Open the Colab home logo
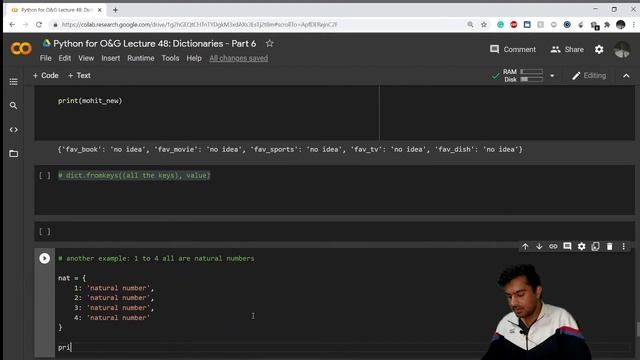 click(21, 49)
